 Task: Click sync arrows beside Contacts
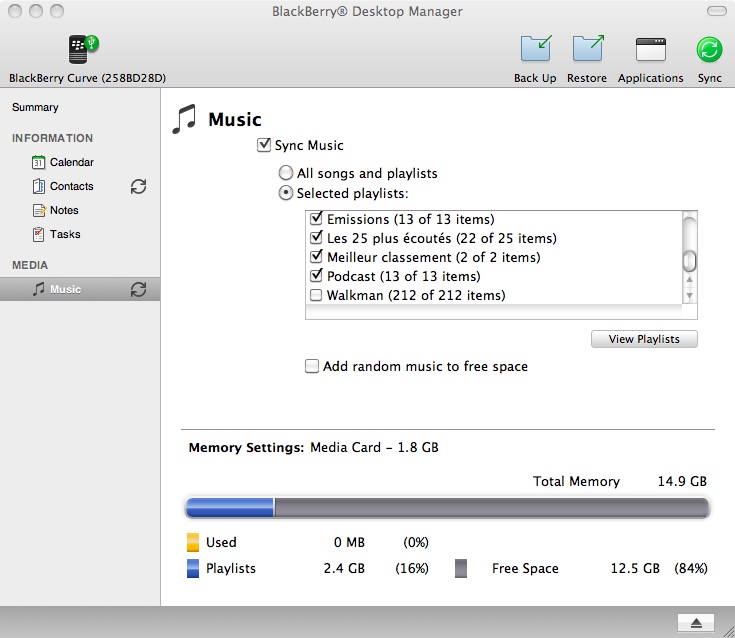coord(138,187)
